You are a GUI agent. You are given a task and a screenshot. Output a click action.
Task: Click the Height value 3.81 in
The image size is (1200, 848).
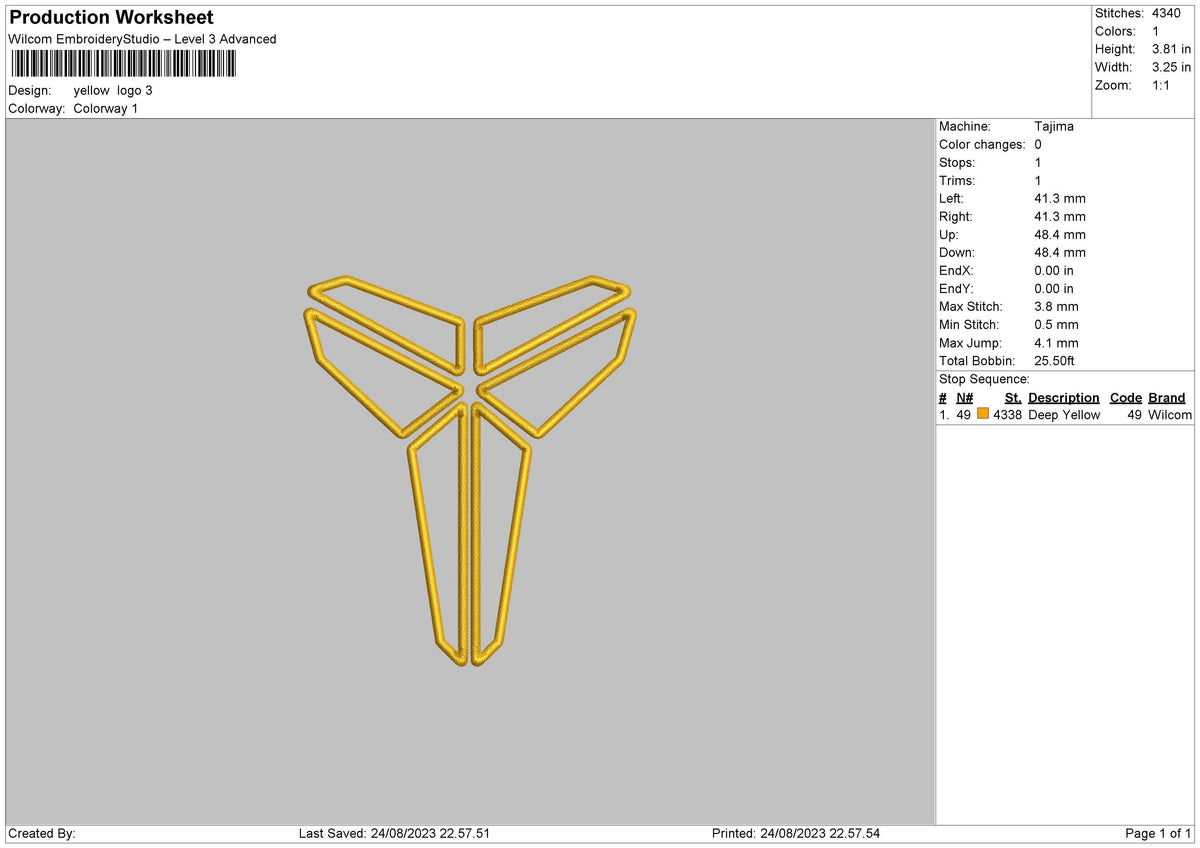(1171, 49)
